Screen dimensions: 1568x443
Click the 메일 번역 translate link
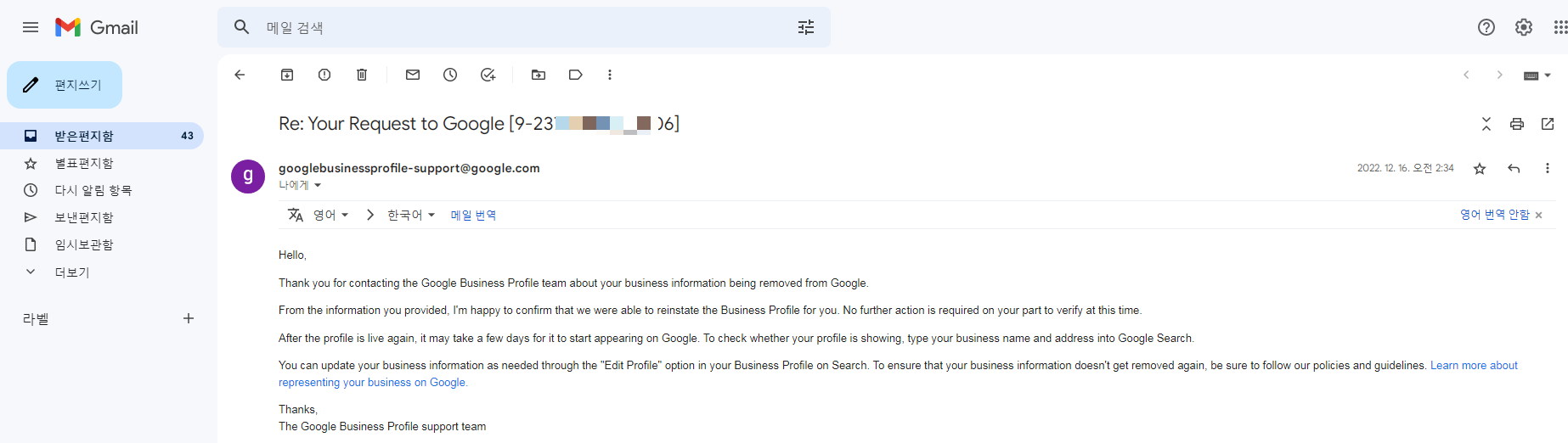coord(473,216)
